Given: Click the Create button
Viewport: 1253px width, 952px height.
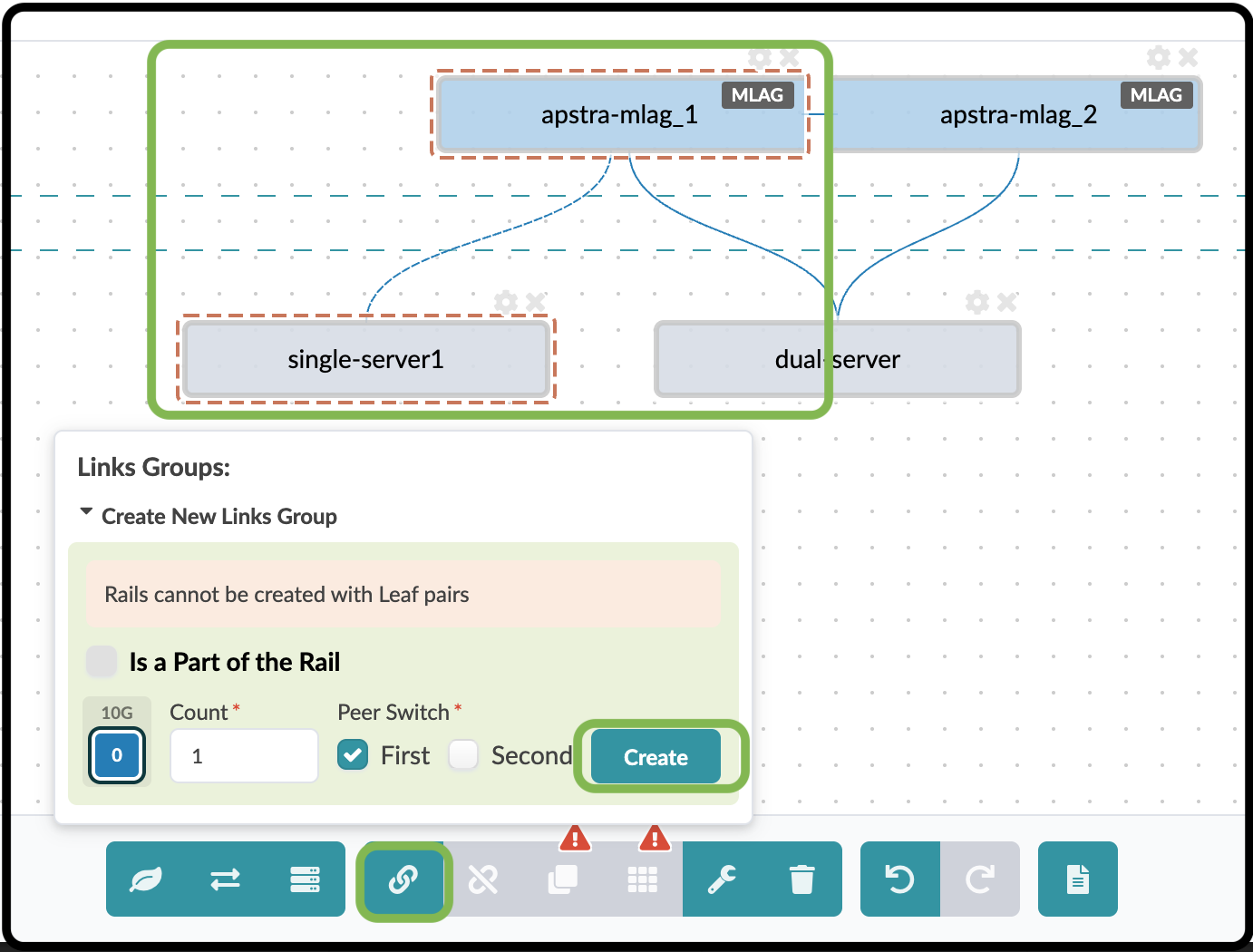Looking at the screenshot, I should coord(656,757).
